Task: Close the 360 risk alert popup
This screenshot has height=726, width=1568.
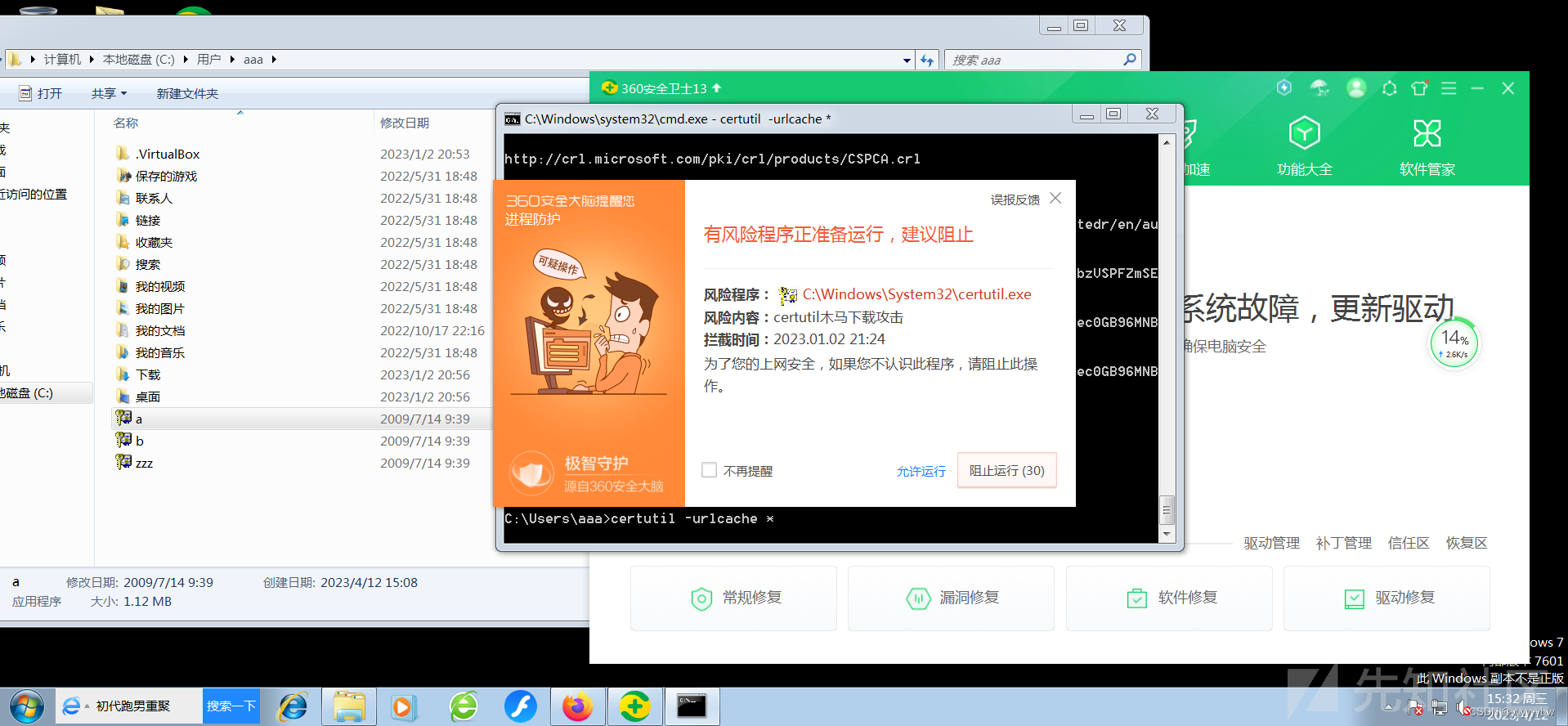Action: pos(1055,198)
